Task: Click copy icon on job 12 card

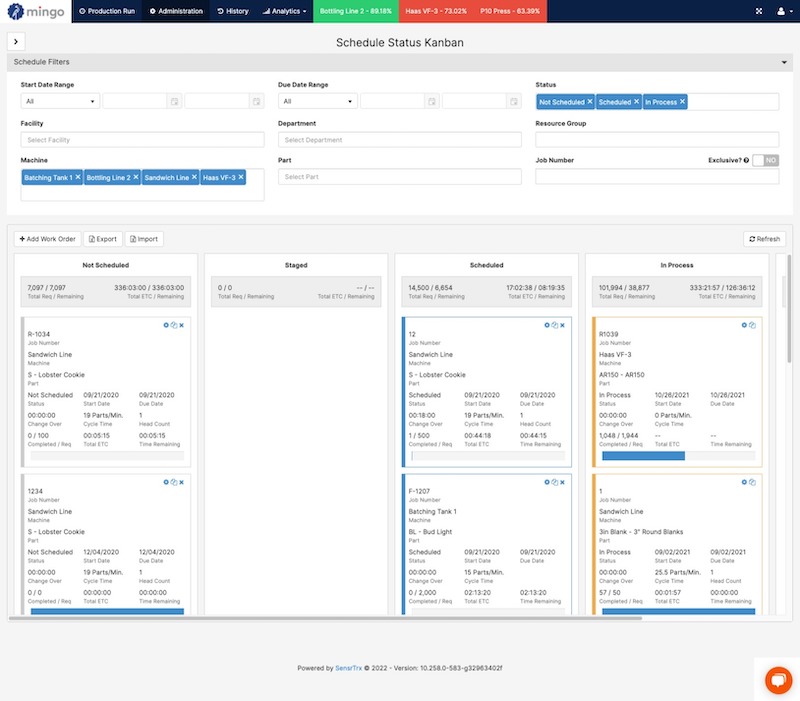Action: click(555, 325)
